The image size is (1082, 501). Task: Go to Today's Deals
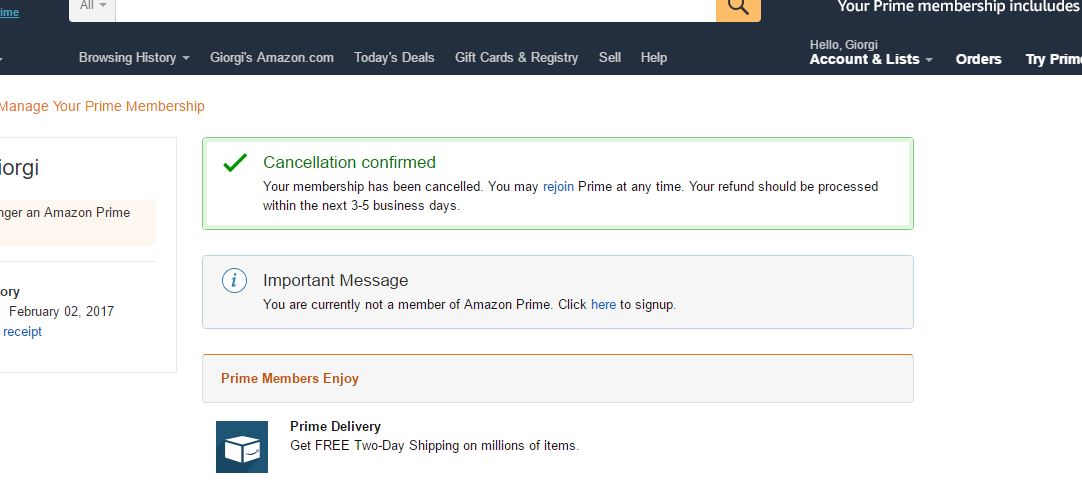(394, 58)
